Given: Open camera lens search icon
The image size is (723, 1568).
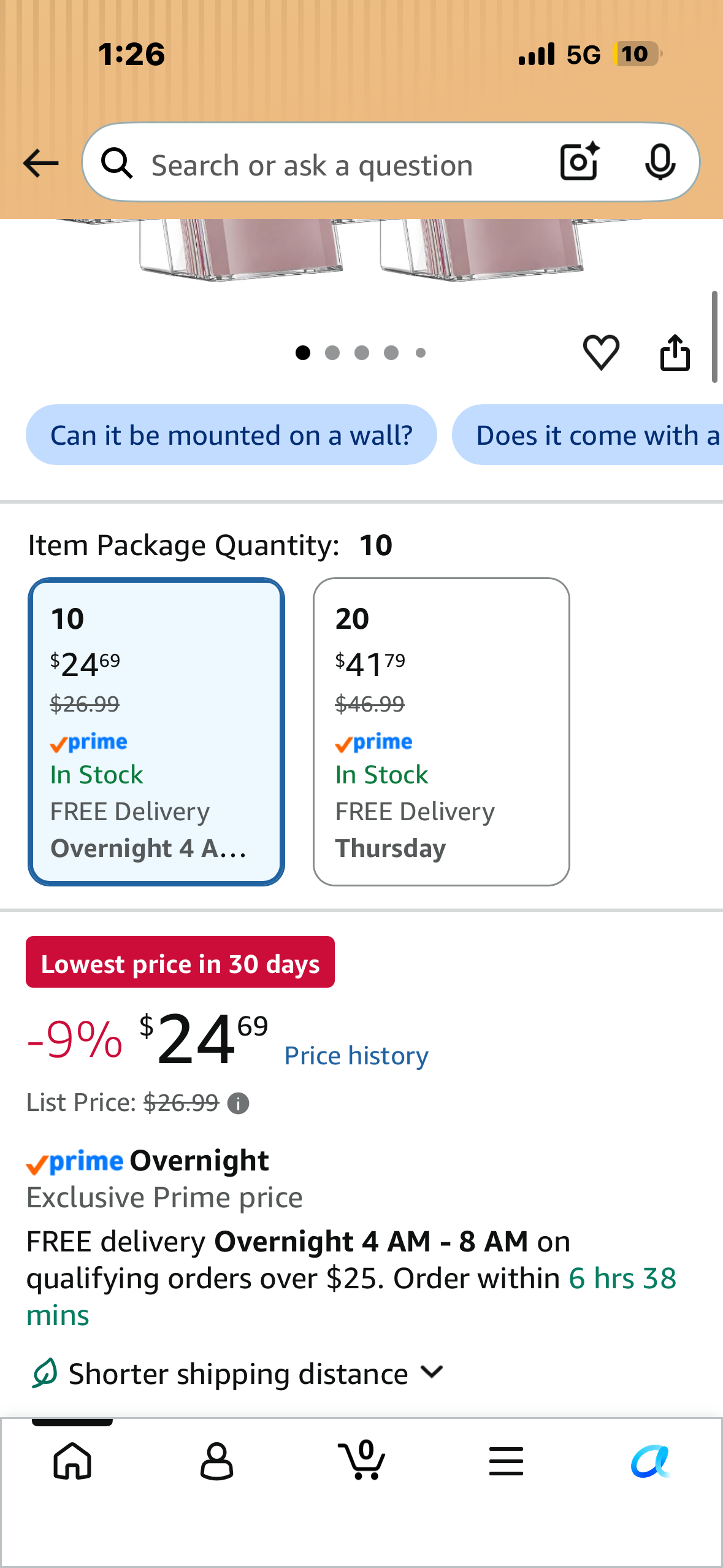Looking at the screenshot, I should coord(580,162).
